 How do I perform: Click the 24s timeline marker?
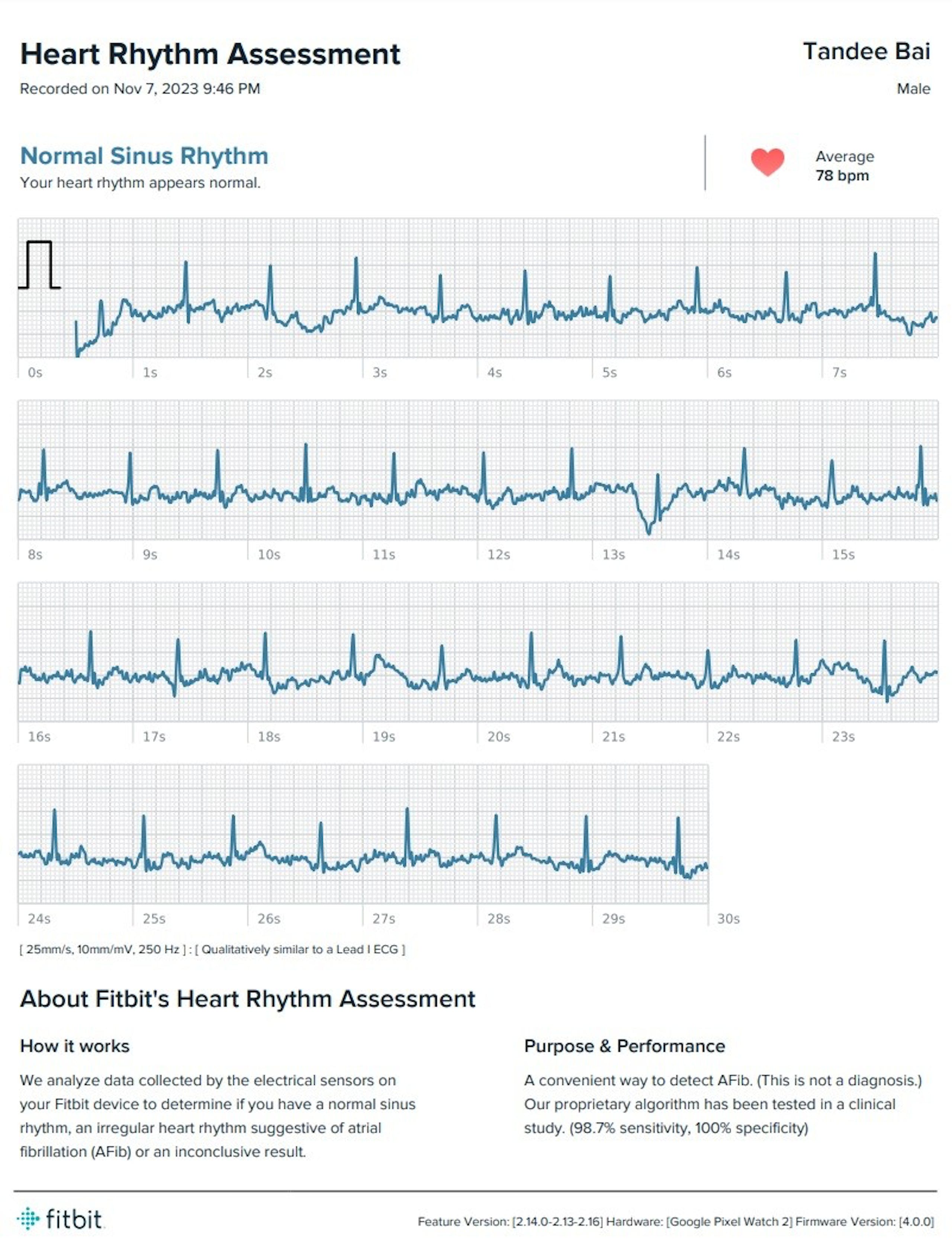click(39, 919)
